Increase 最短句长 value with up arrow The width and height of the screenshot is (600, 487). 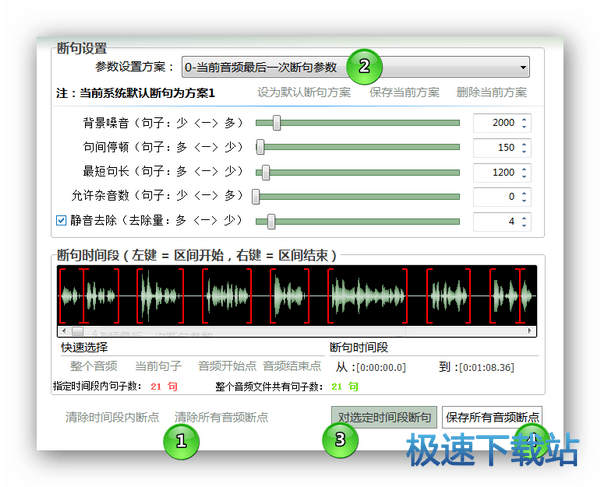524,168
